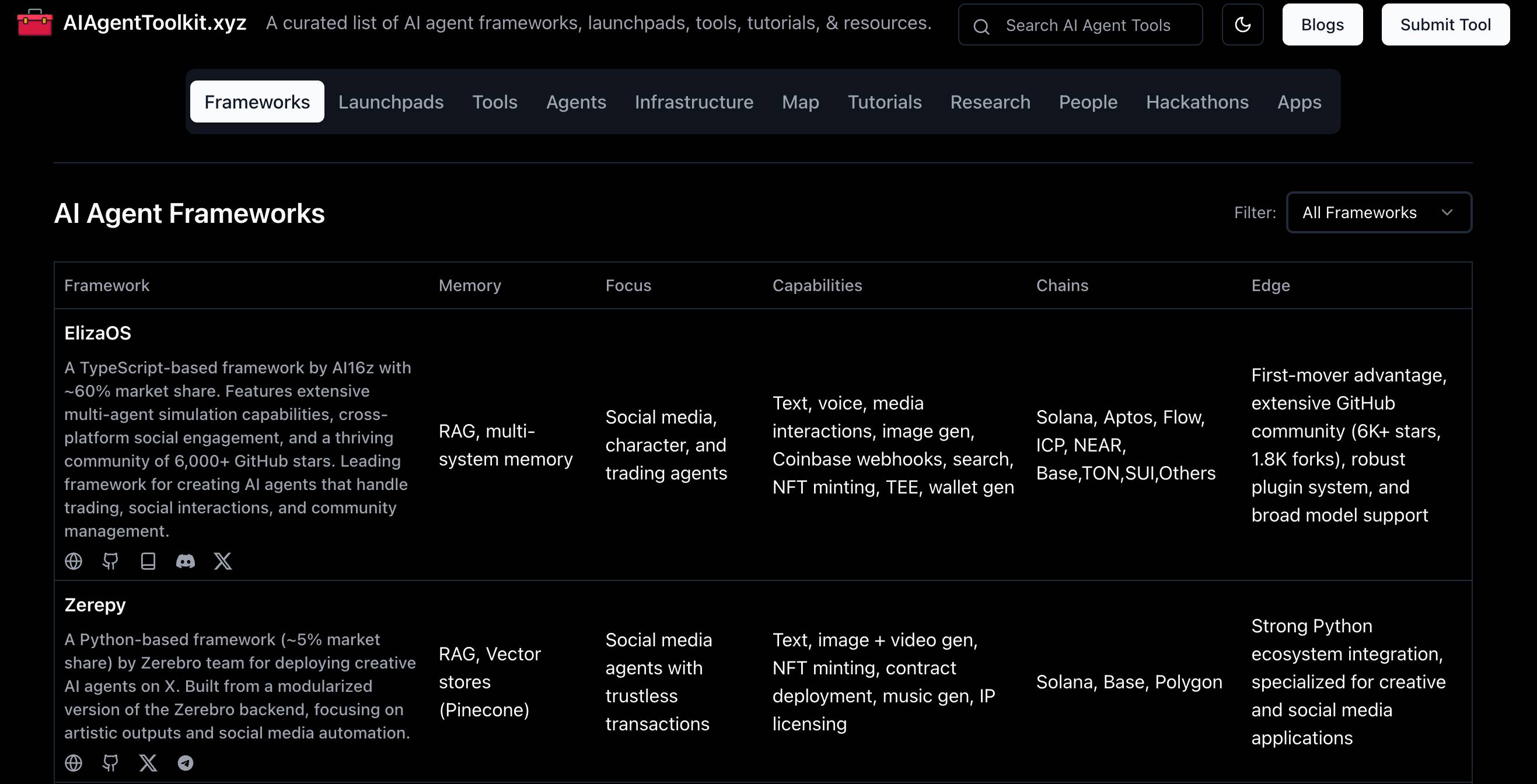Click the ElizaOS GitHub icon
Viewport: 1537px width, 784px height.
[x=110, y=561]
